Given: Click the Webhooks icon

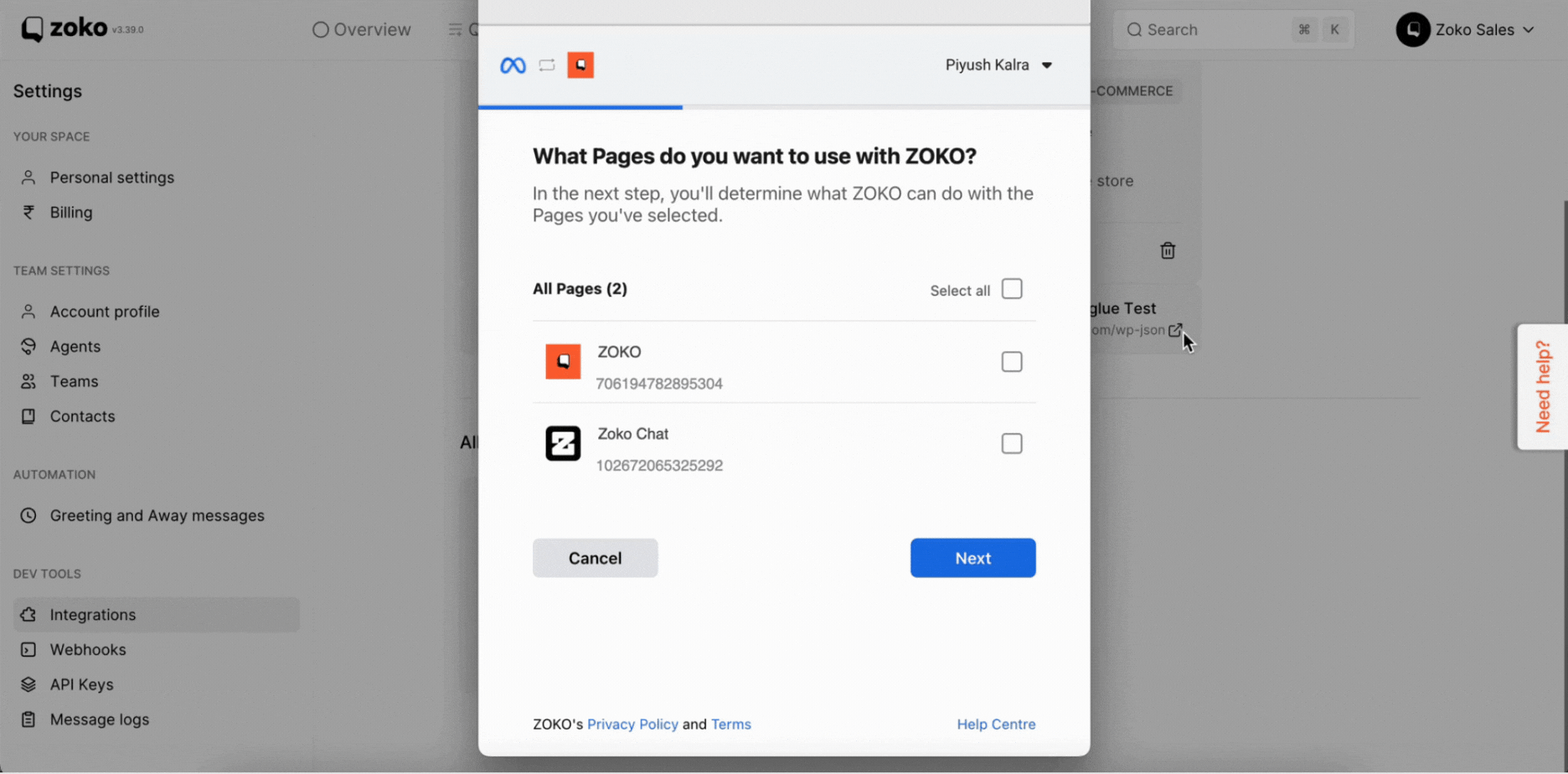Looking at the screenshot, I should pos(28,650).
